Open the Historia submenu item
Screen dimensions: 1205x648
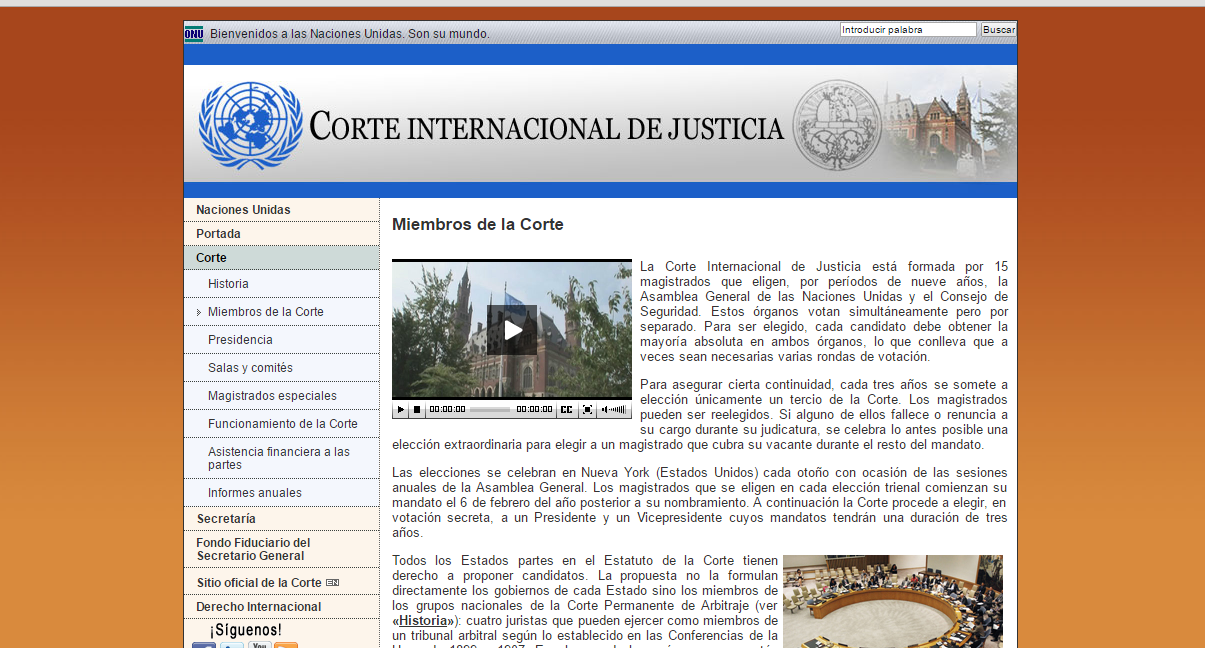pos(281,284)
